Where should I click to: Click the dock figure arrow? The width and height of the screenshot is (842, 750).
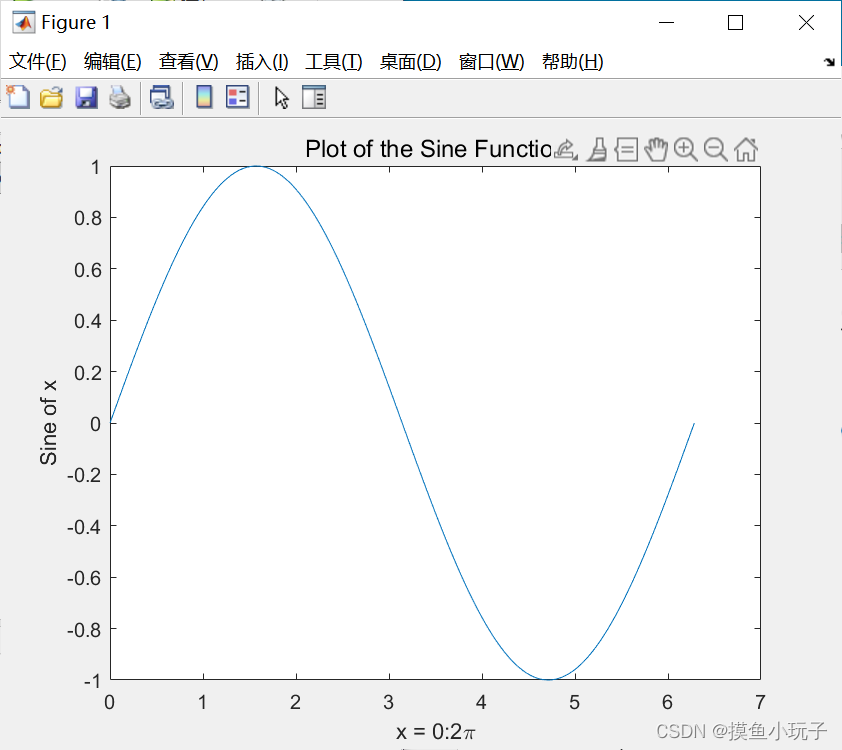[x=829, y=62]
